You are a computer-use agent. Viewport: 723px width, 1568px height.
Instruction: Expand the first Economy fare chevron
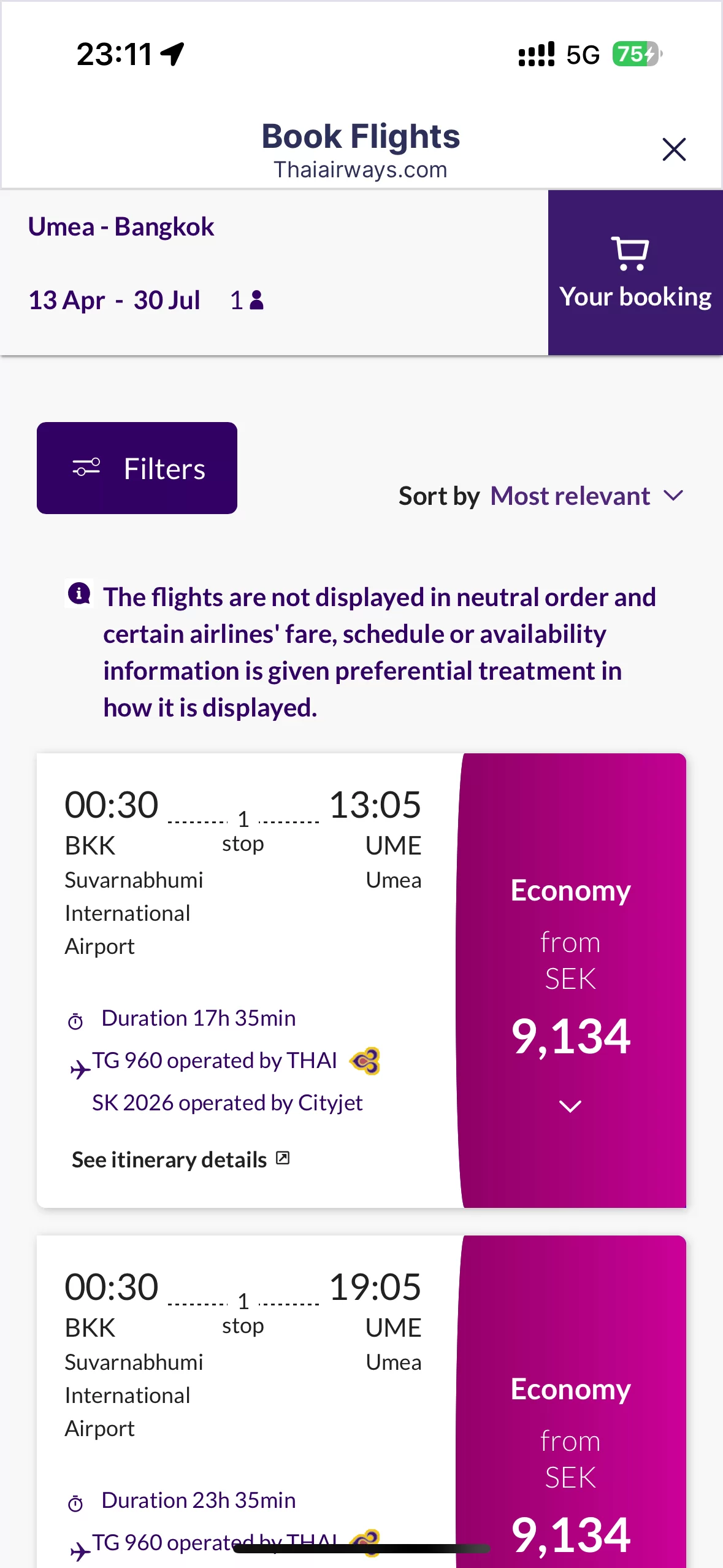coord(570,1106)
